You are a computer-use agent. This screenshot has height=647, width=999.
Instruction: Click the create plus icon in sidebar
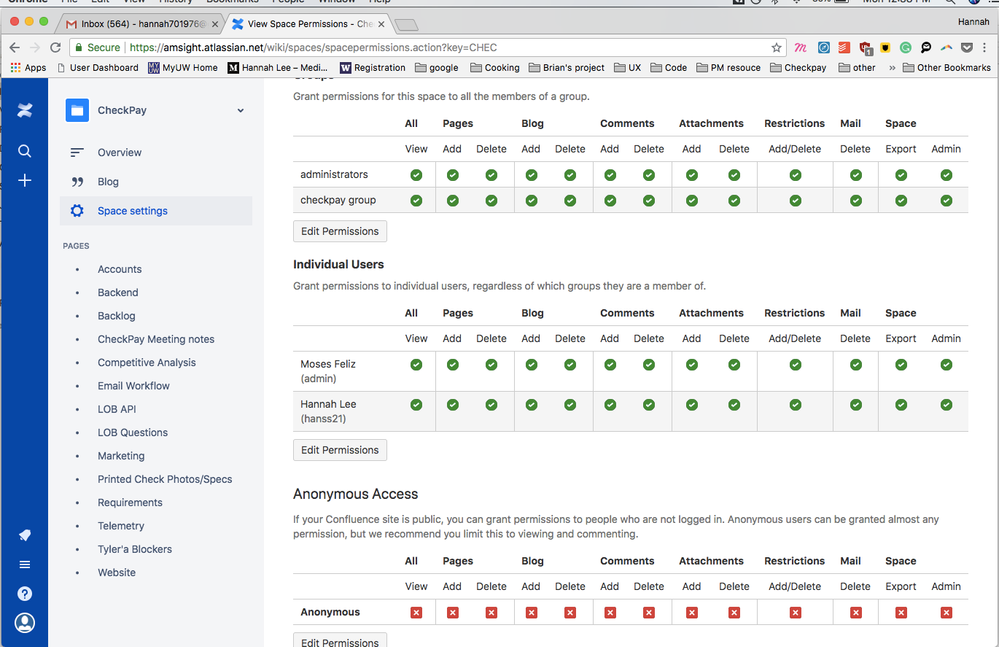24,180
